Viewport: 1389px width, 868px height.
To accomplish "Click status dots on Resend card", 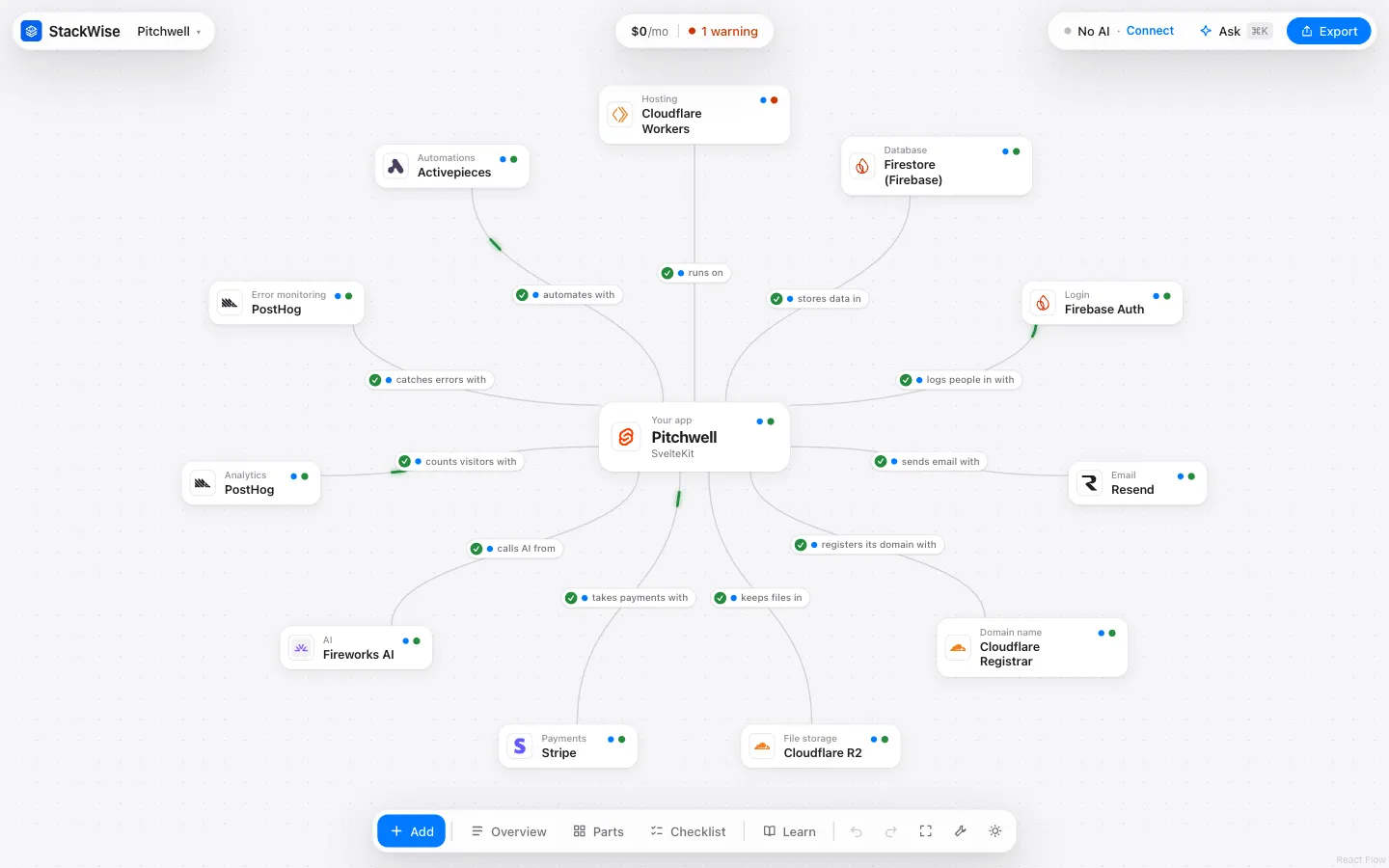I will [x=1186, y=476].
